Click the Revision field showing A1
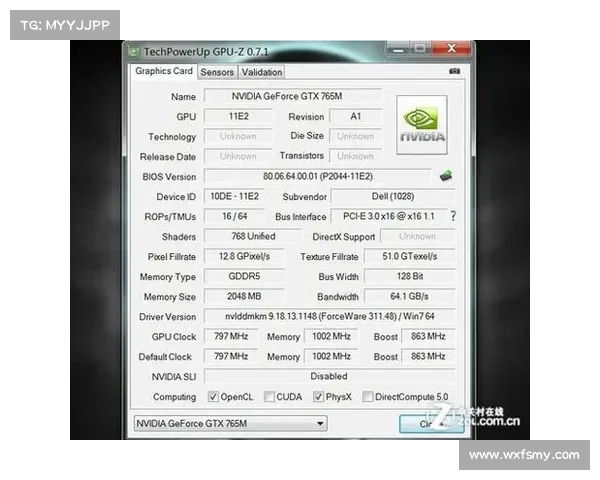The height and width of the screenshot is (480, 600). [356, 116]
